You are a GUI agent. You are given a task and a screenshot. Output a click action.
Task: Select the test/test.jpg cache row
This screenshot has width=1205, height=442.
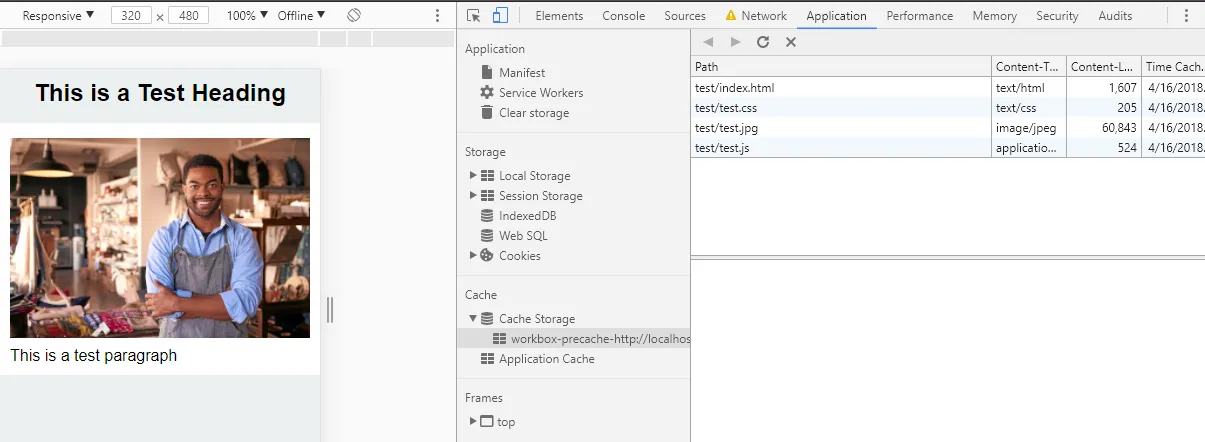coord(840,128)
